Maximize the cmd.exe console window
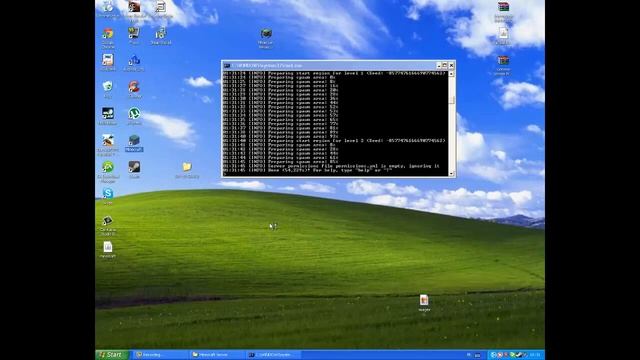The width and height of the screenshot is (640, 360). pyautogui.click(x=445, y=65)
